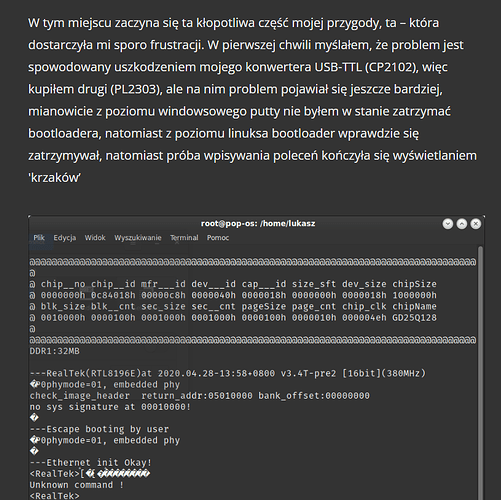The height and width of the screenshot is (500, 501).
Task: Click the 'no sys signature at 00010000!' line
Action: pos(110,407)
